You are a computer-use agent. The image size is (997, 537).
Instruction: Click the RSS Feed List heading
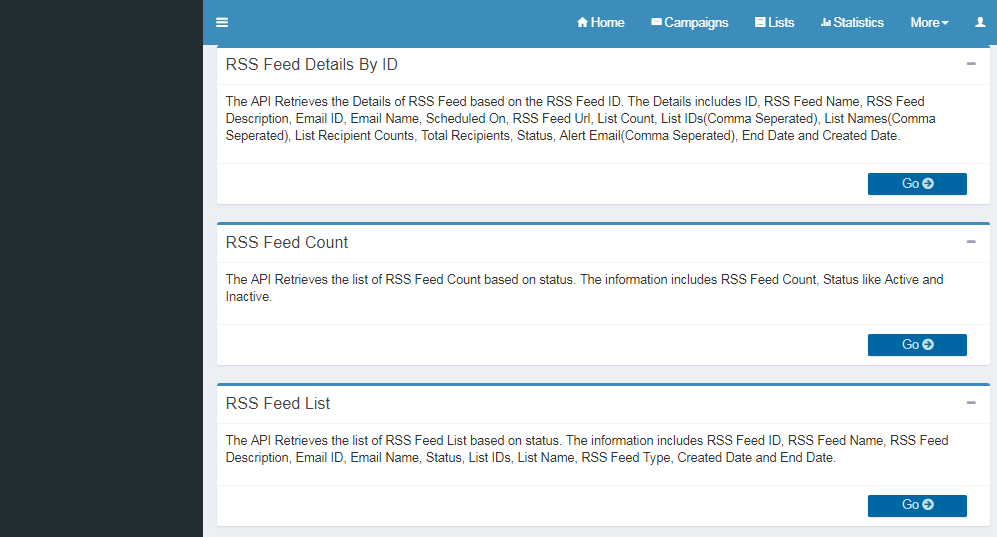click(x=278, y=404)
